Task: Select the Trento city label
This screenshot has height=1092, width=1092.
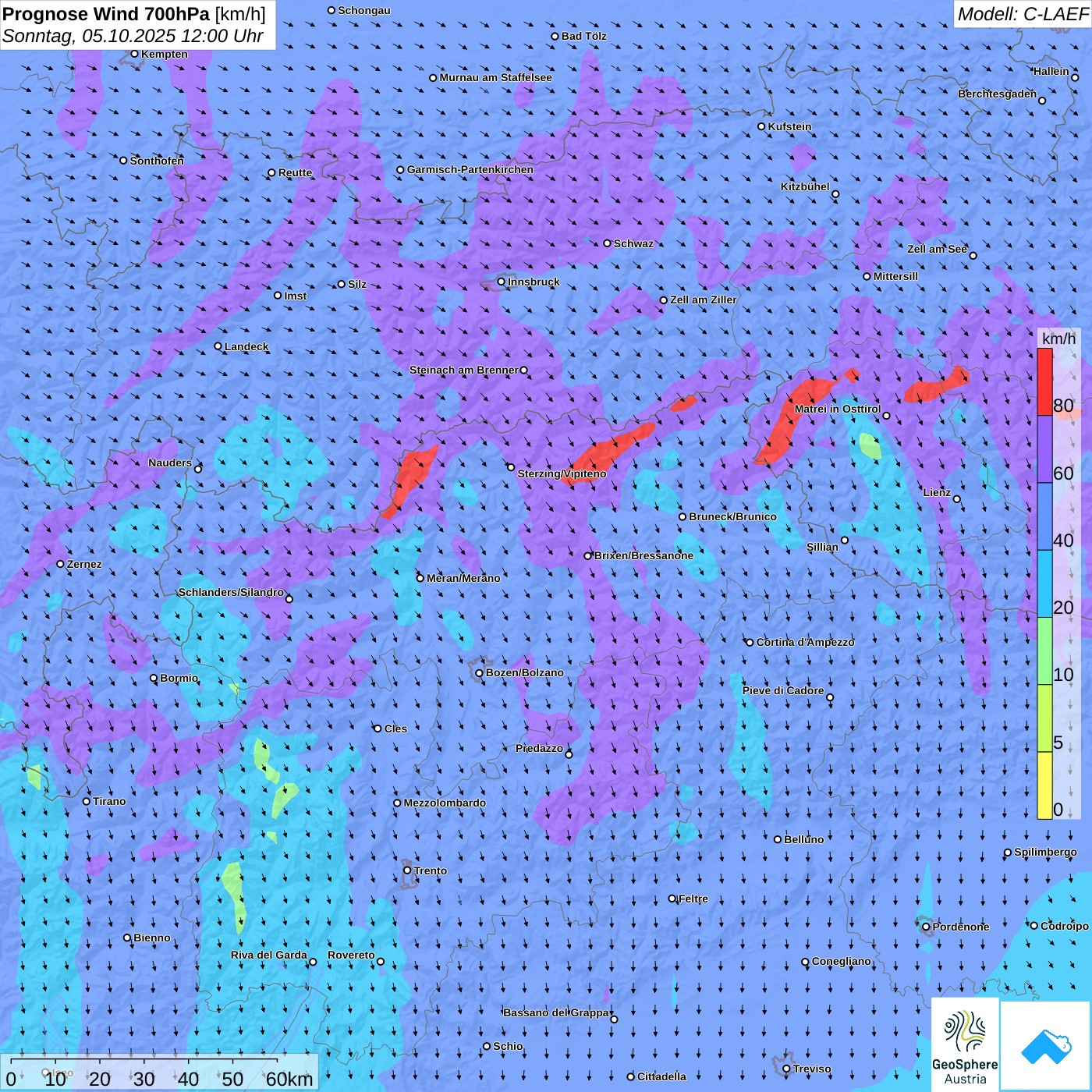Action: [x=431, y=870]
